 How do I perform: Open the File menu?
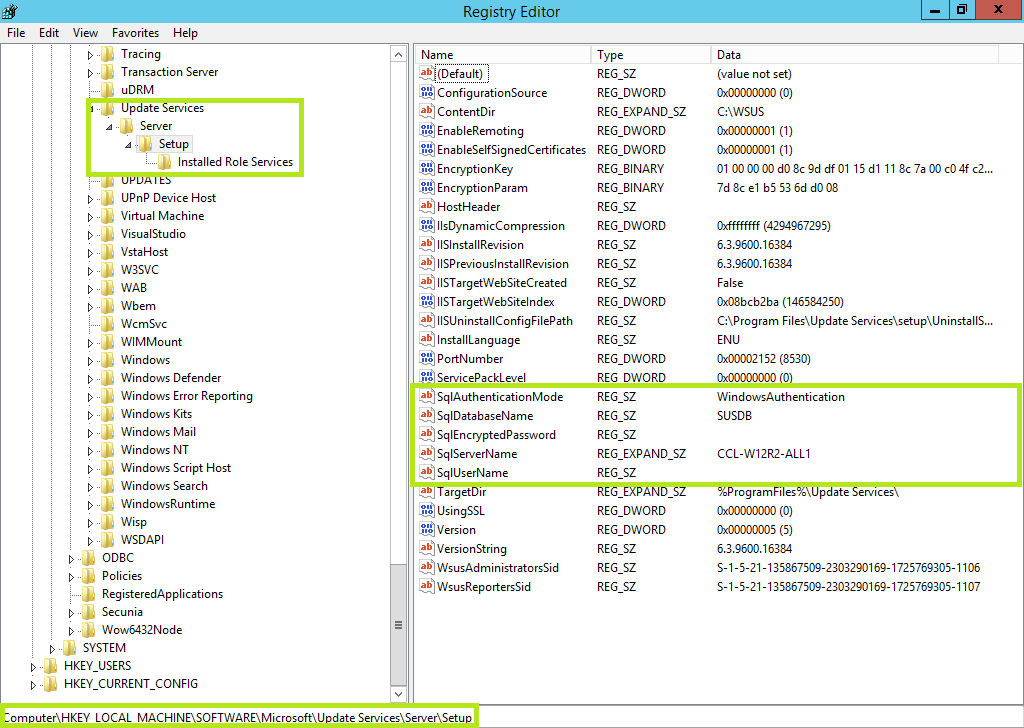(x=16, y=33)
